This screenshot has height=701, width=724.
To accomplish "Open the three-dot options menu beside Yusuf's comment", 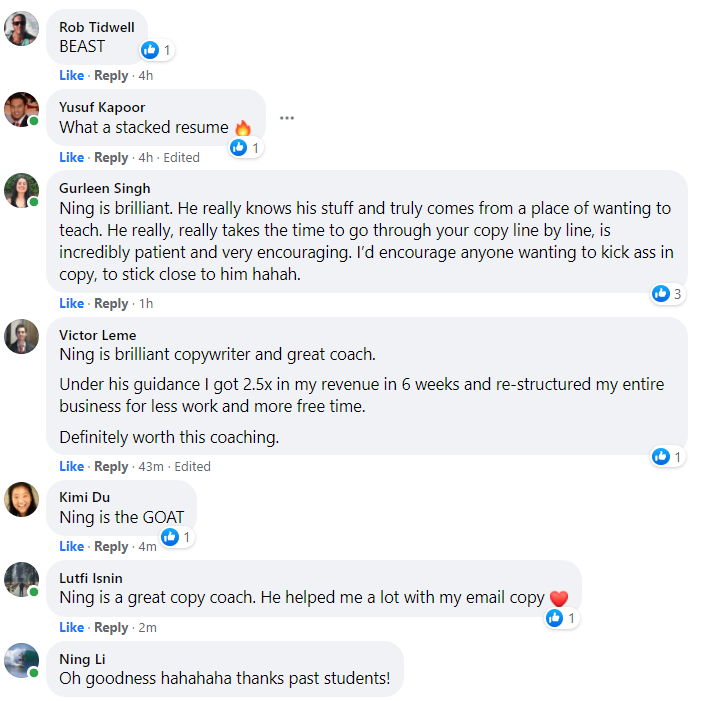I will (287, 118).
